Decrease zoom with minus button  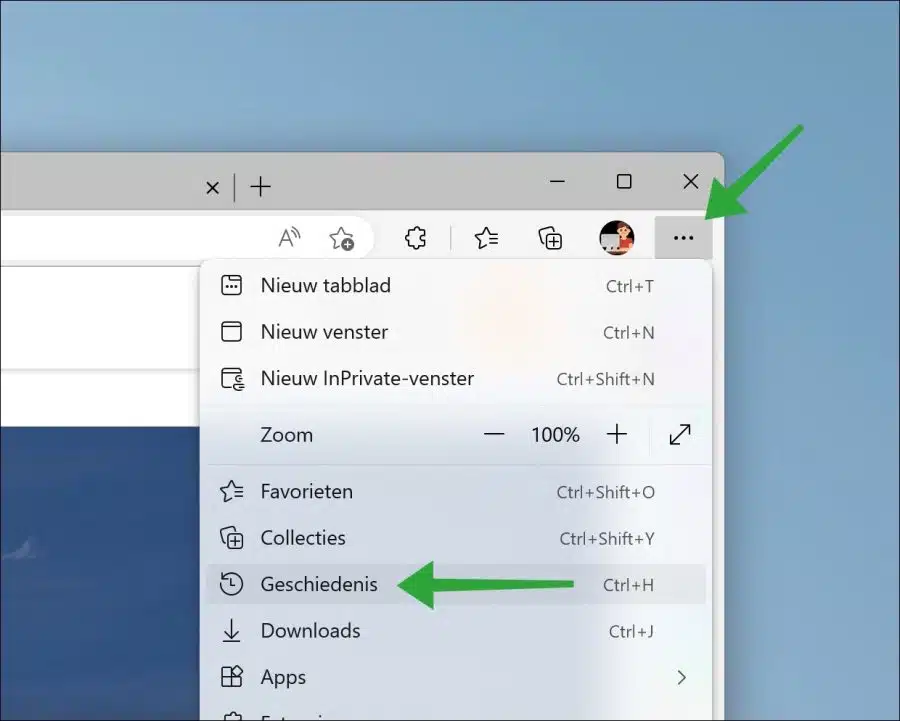(x=494, y=435)
